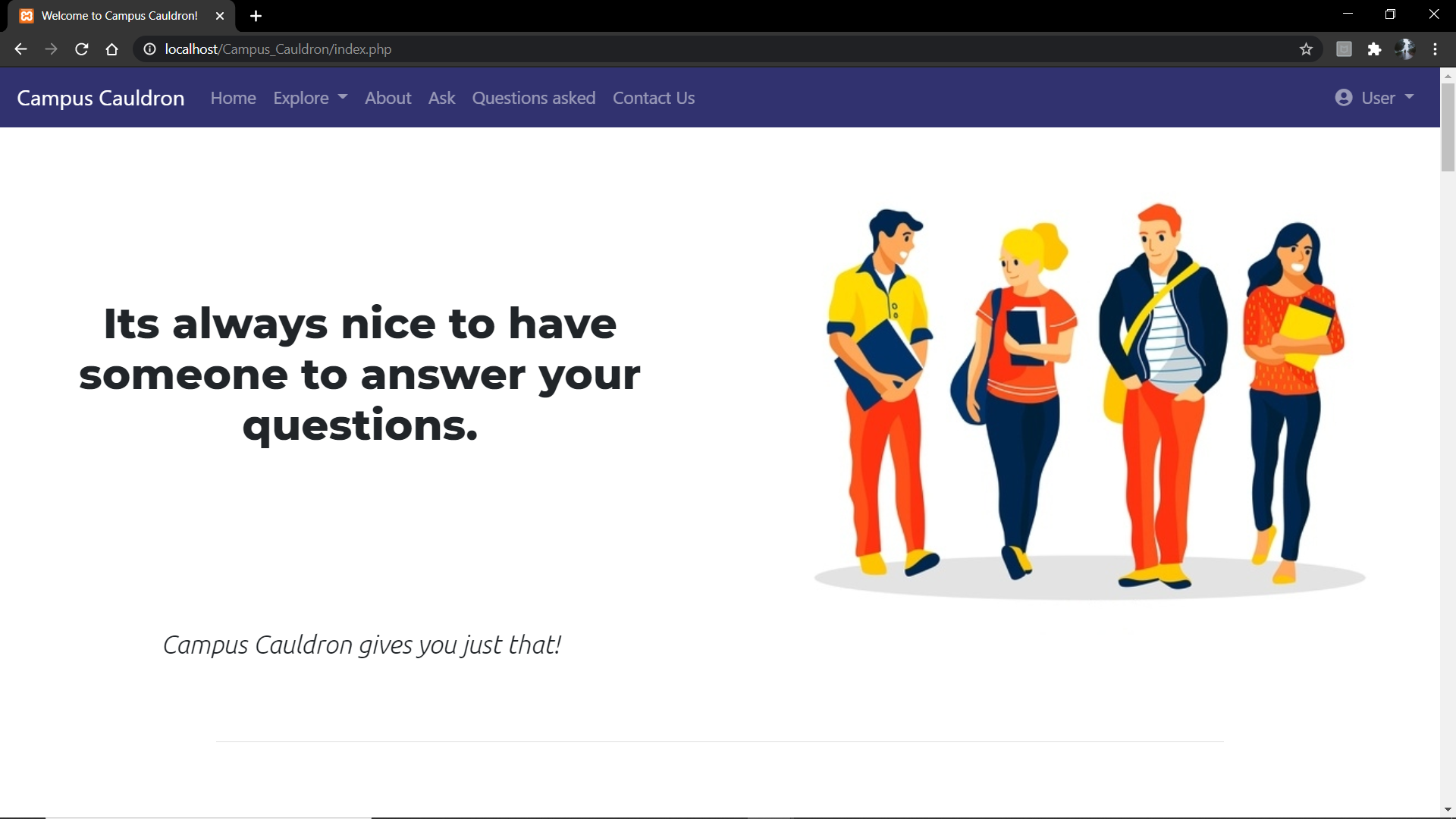1456x819 pixels.
Task: Go to the Home nav item
Action: click(x=233, y=98)
